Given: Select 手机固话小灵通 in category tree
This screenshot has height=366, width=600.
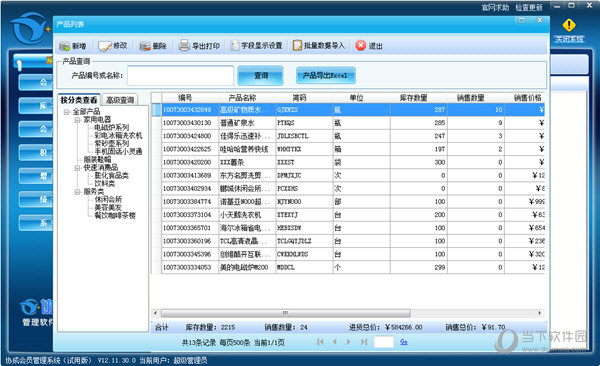Looking at the screenshot, I should pyautogui.click(x=118, y=152).
